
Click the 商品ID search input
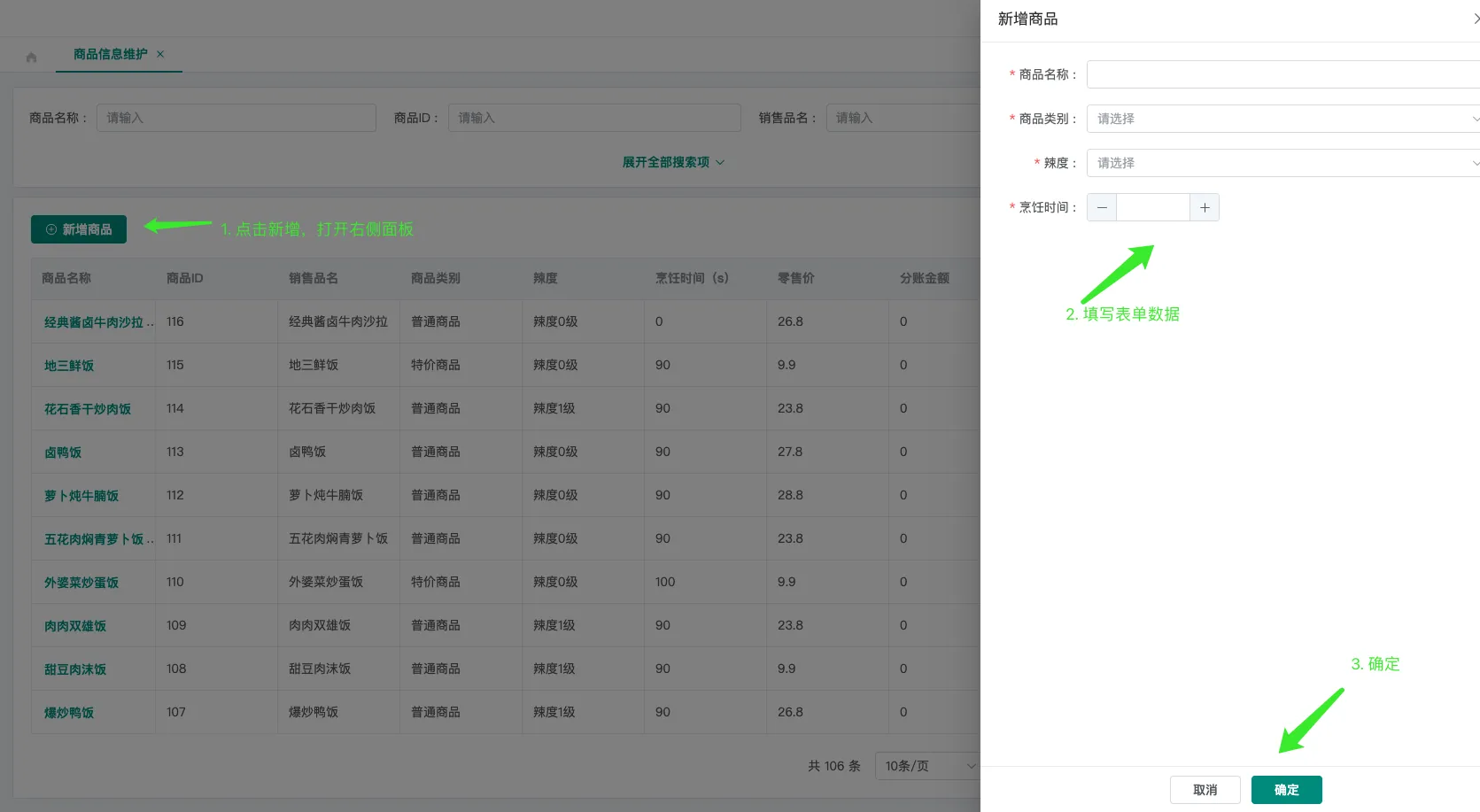pyautogui.click(x=594, y=118)
